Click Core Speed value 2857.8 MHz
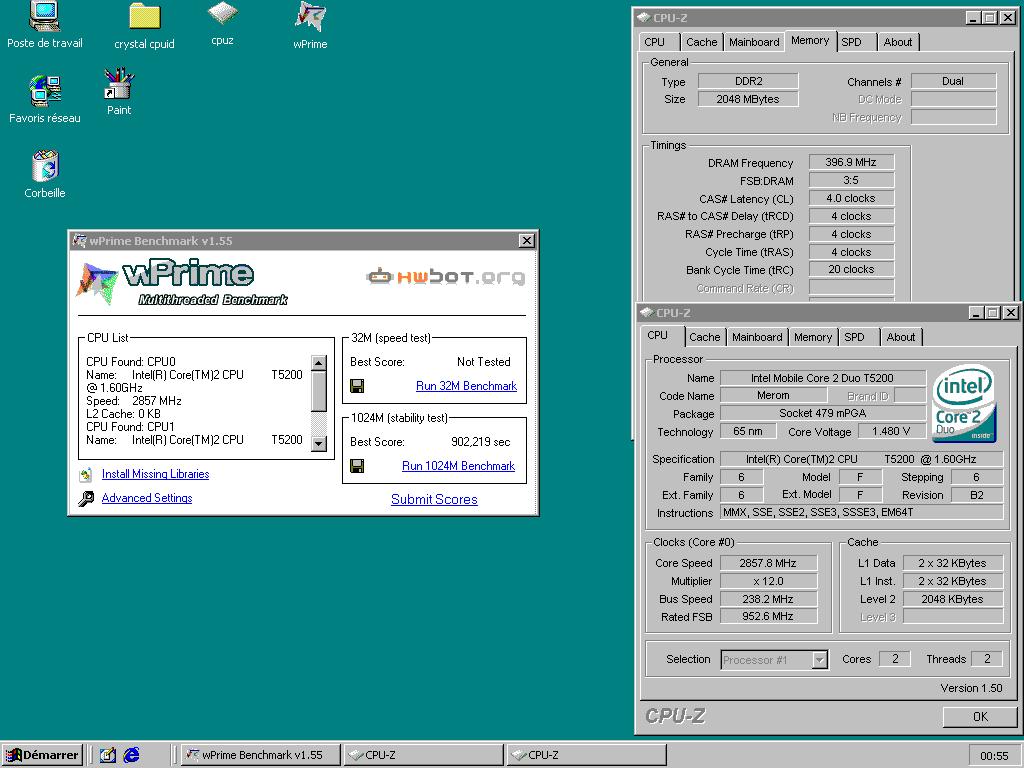The image size is (1024, 768). [x=768, y=563]
